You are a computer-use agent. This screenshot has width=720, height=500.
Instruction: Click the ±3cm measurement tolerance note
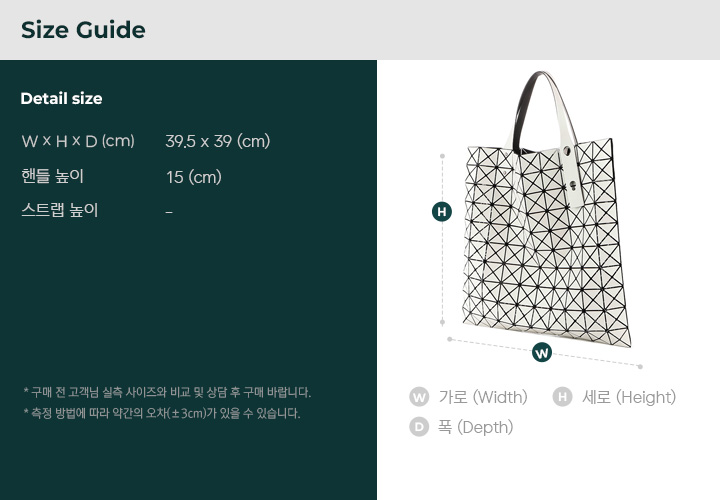(x=161, y=413)
